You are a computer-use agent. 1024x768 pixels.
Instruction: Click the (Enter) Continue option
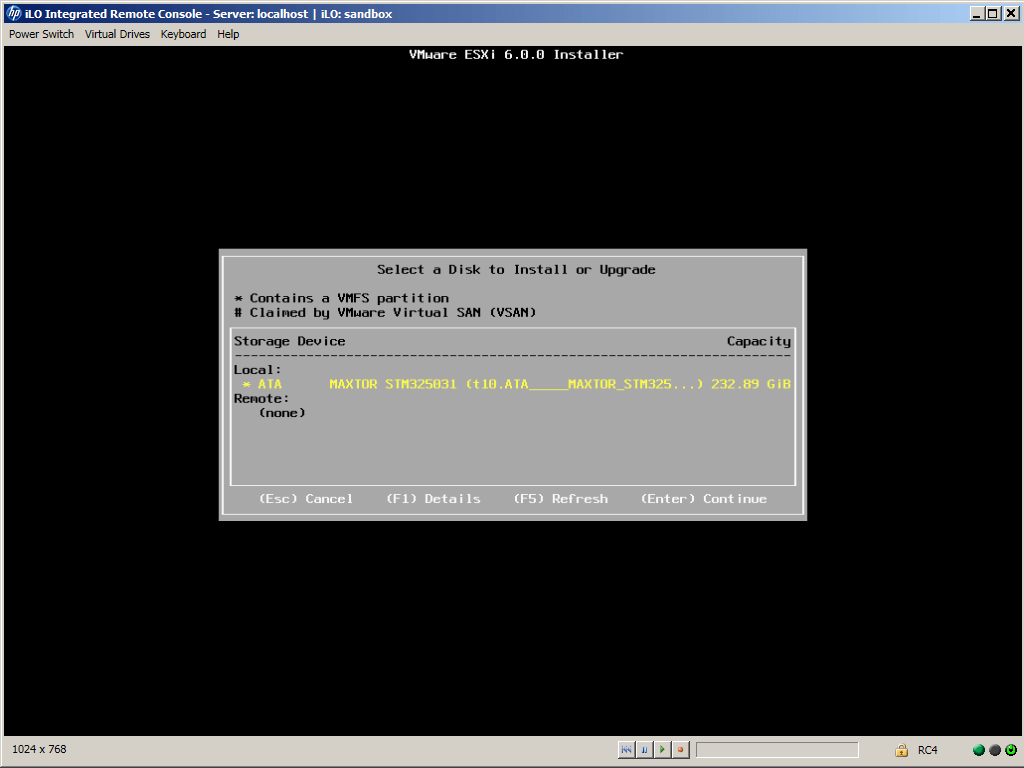(703, 499)
